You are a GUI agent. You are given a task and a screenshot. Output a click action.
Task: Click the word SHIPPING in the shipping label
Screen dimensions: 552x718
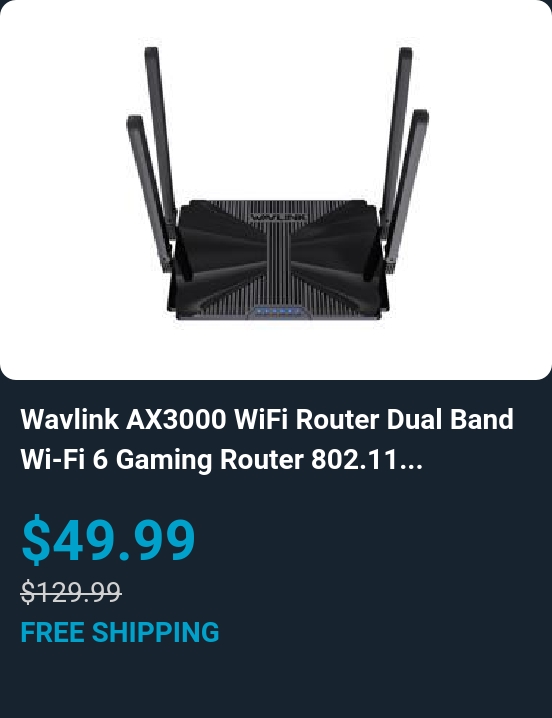point(155,632)
